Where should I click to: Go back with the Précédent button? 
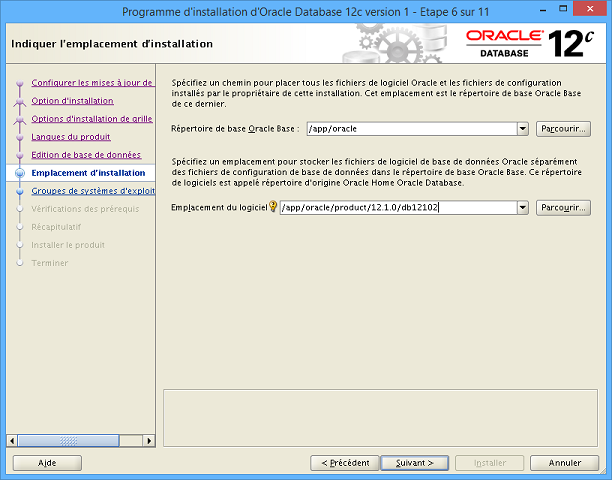[x=345, y=463]
